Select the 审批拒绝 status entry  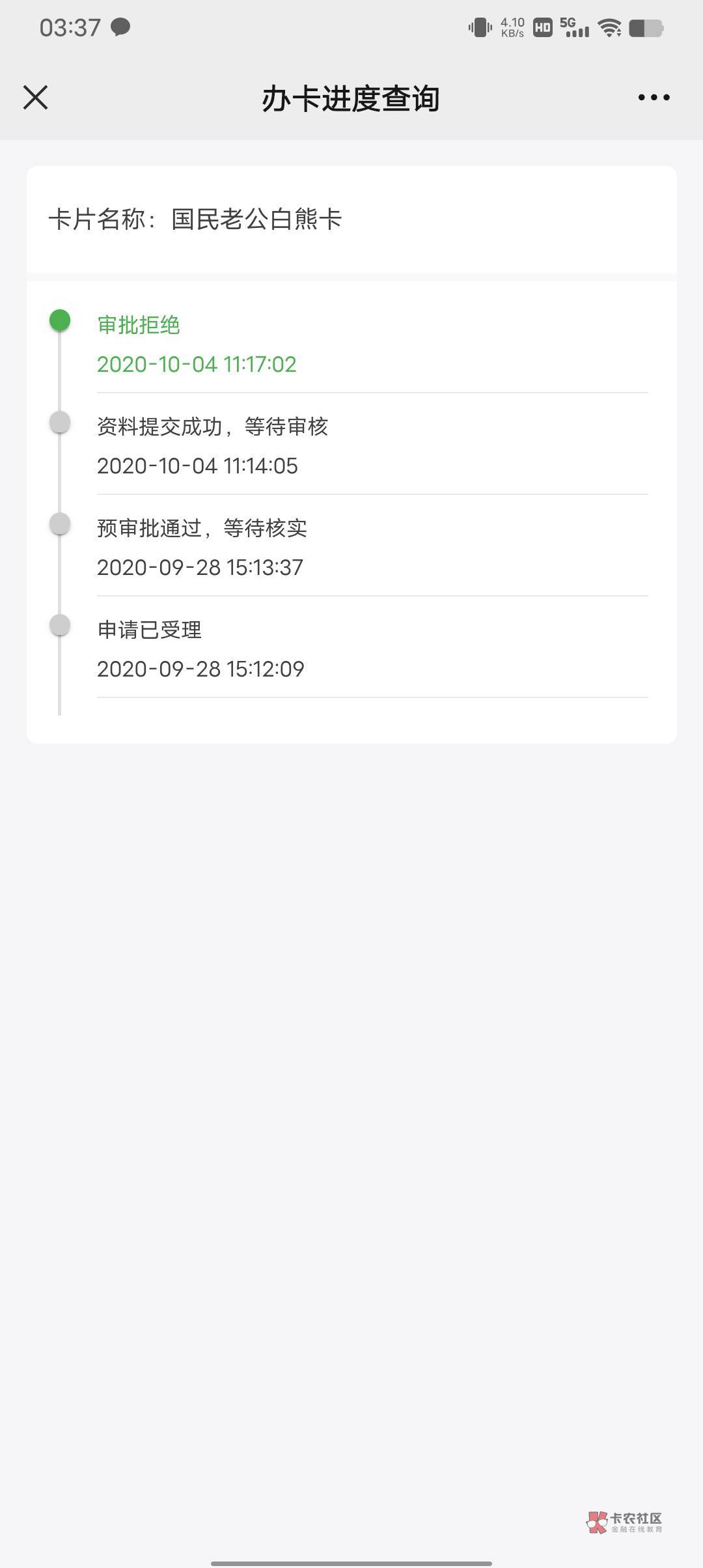[x=139, y=325]
